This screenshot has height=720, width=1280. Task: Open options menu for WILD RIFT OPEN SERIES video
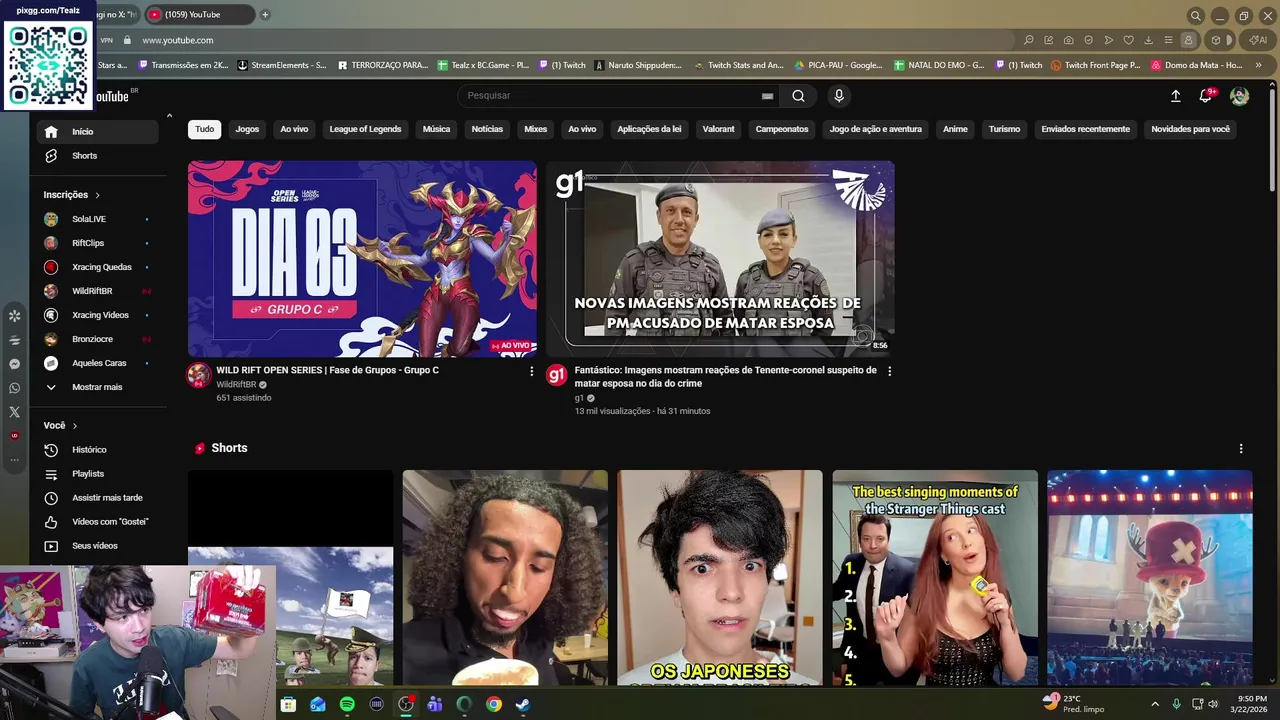click(531, 371)
